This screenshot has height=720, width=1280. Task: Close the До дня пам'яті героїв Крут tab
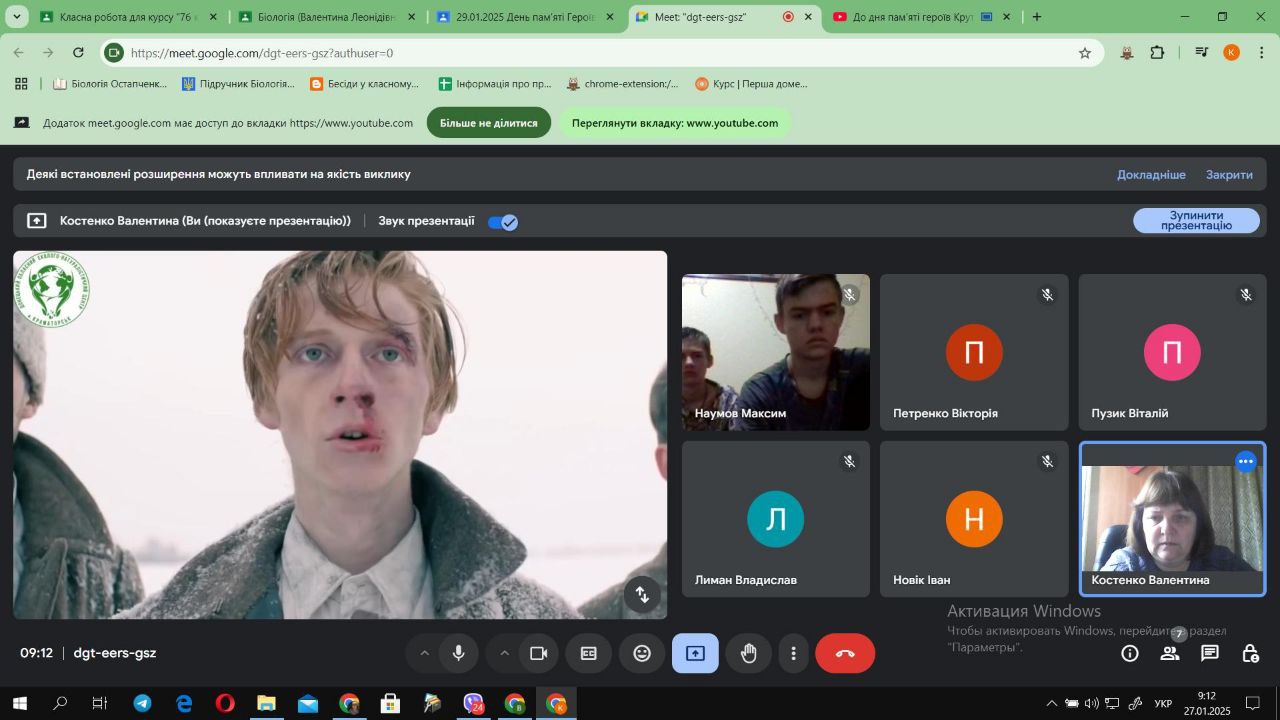pyautogui.click(x=1007, y=17)
